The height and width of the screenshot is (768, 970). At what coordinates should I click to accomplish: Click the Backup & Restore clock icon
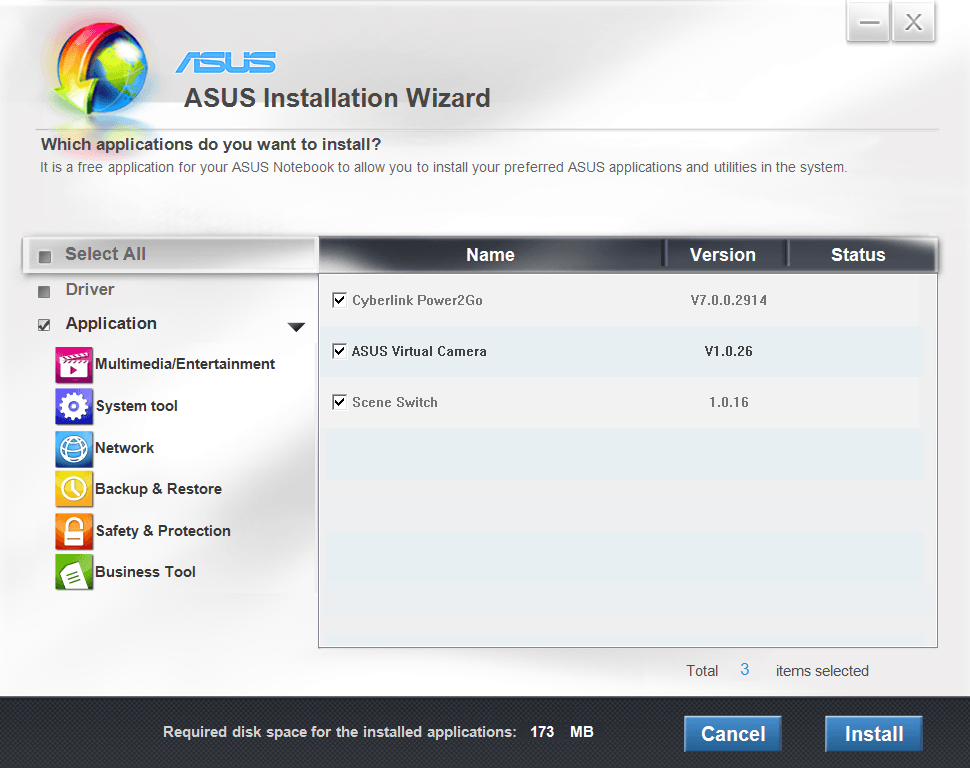(74, 490)
